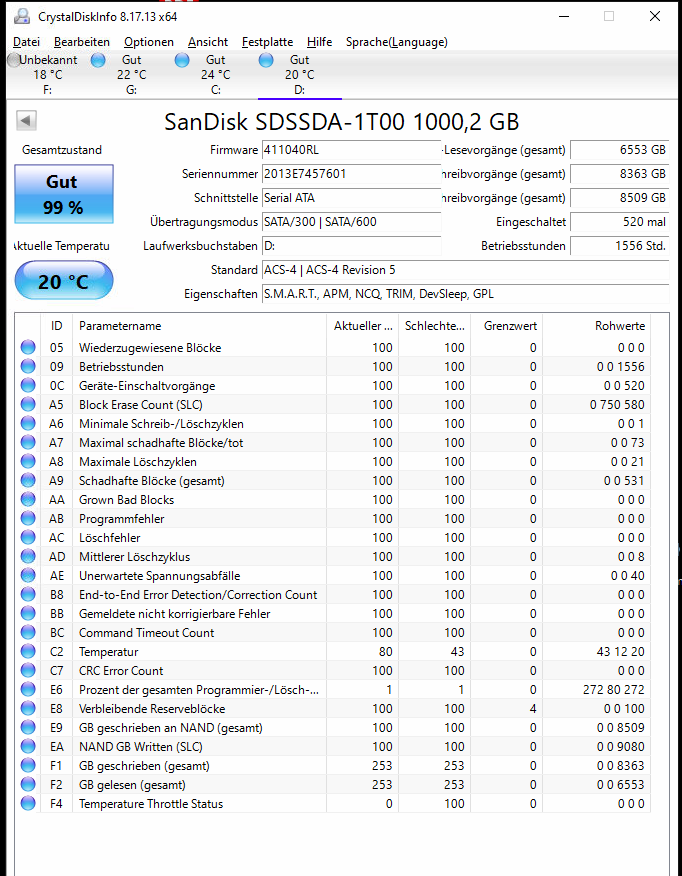
Task: Open the Bearbeiten menu
Action: click(82, 42)
